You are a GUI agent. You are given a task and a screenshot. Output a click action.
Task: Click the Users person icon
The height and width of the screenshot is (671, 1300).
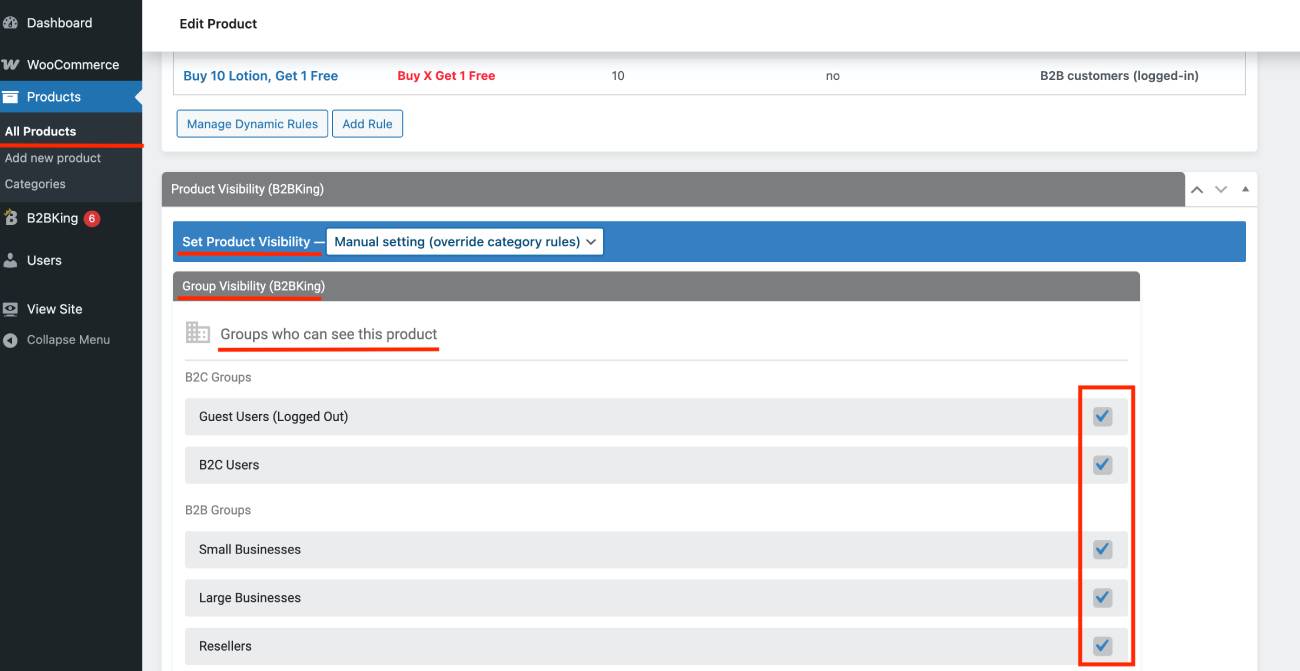(10, 260)
